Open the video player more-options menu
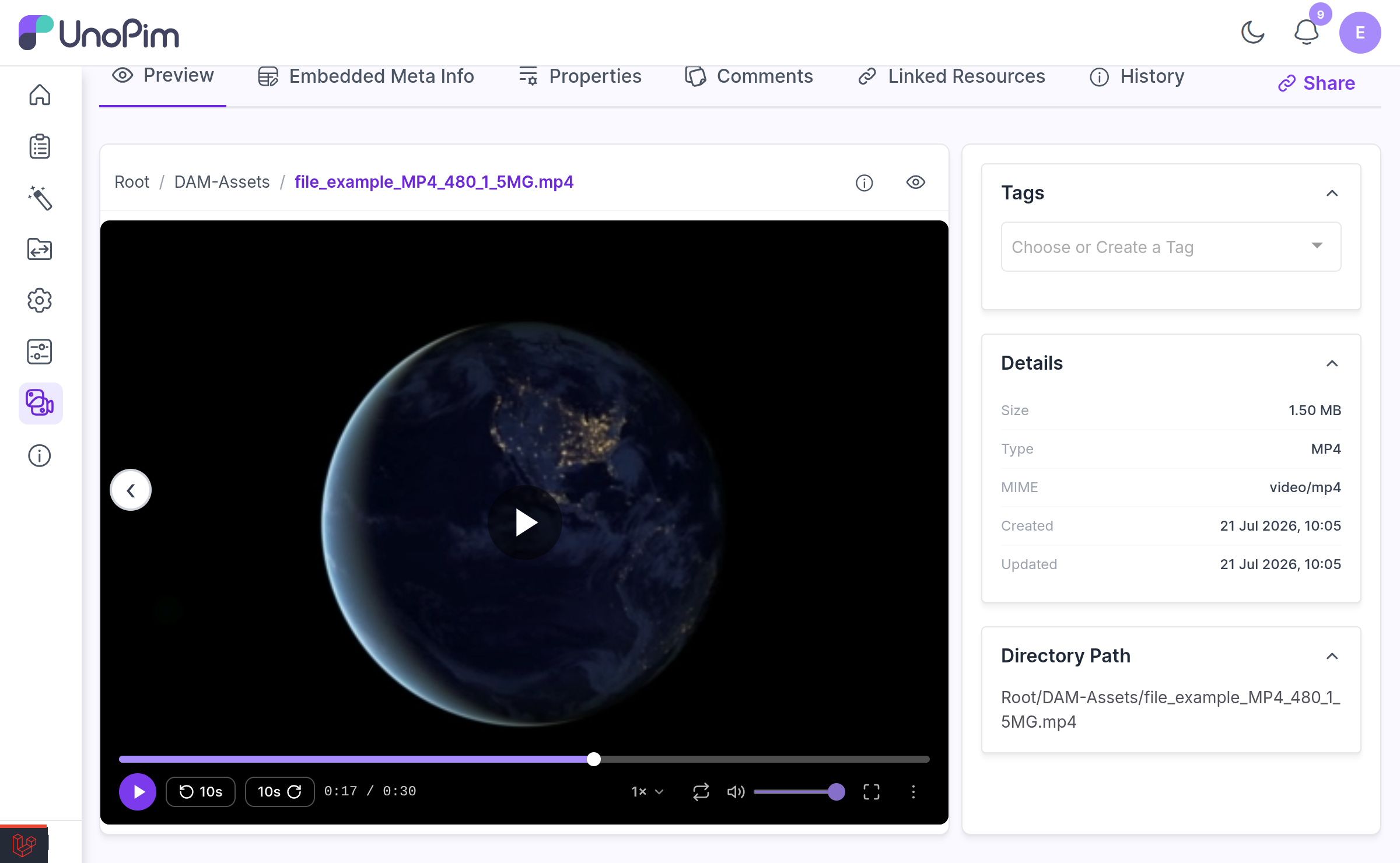Image resolution: width=1400 pixels, height=863 pixels. [x=914, y=791]
